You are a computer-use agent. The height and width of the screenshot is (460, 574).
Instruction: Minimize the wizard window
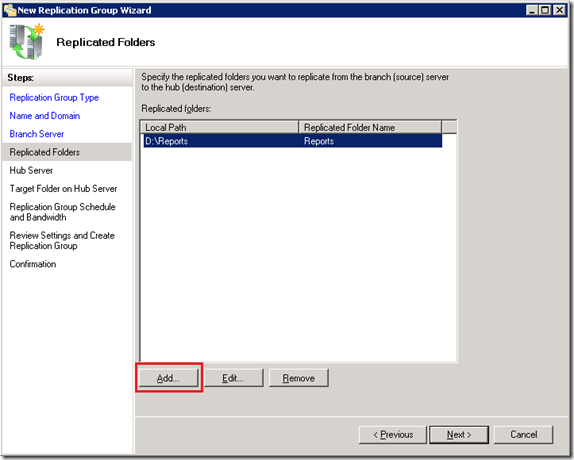[x=532, y=10]
